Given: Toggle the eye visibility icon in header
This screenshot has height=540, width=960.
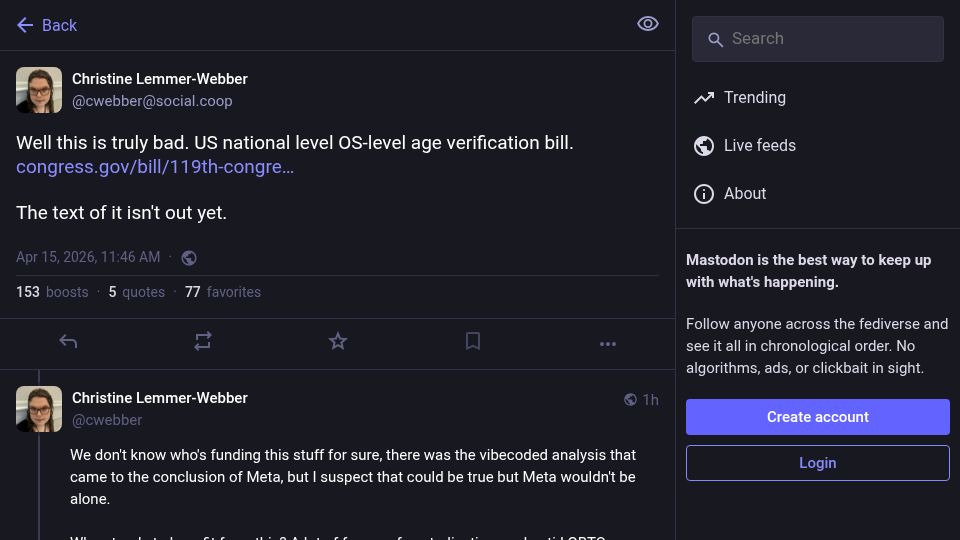Looking at the screenshot, I should point(647,24).
